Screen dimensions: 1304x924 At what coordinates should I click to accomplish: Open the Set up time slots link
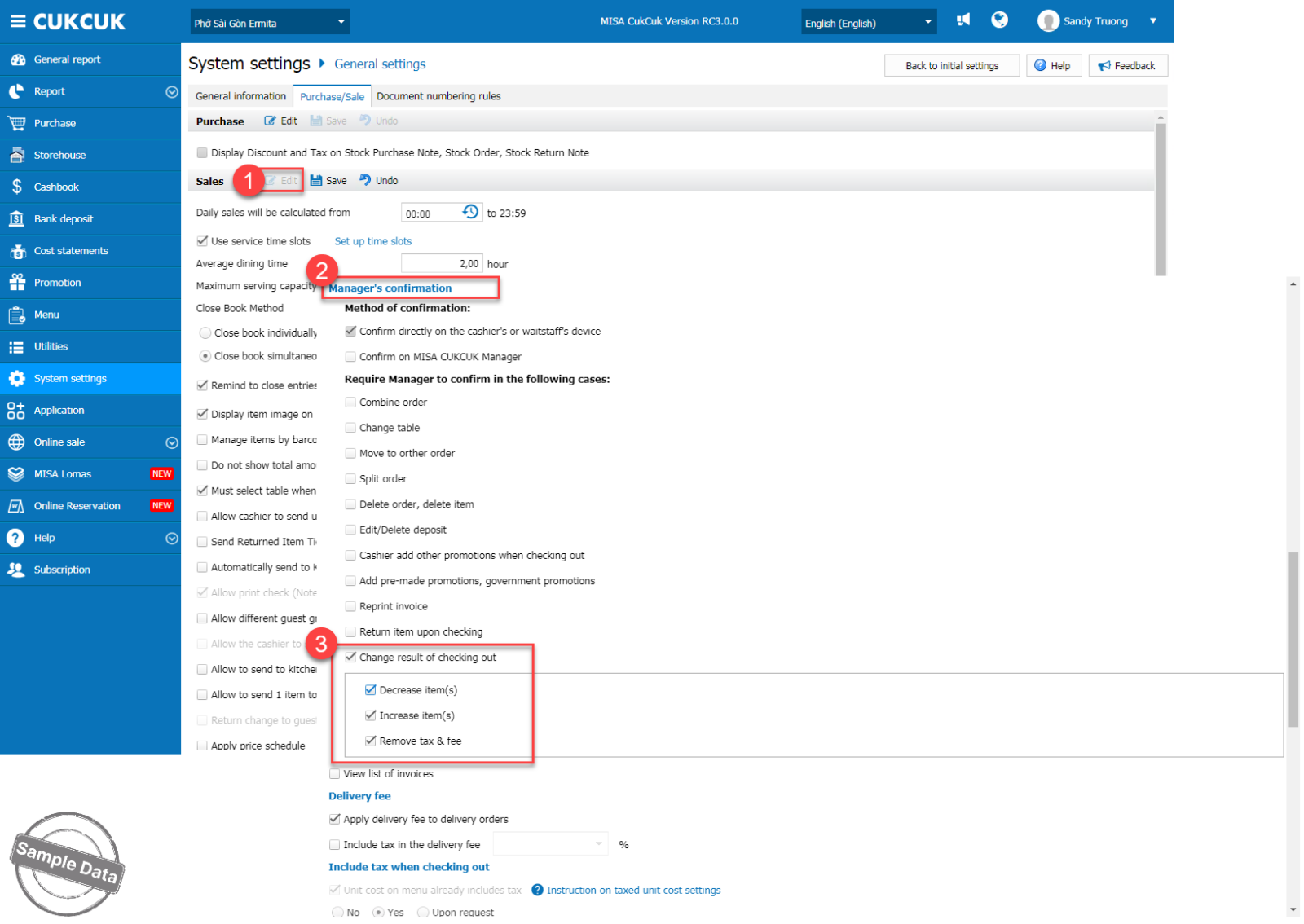pos(372,241)
